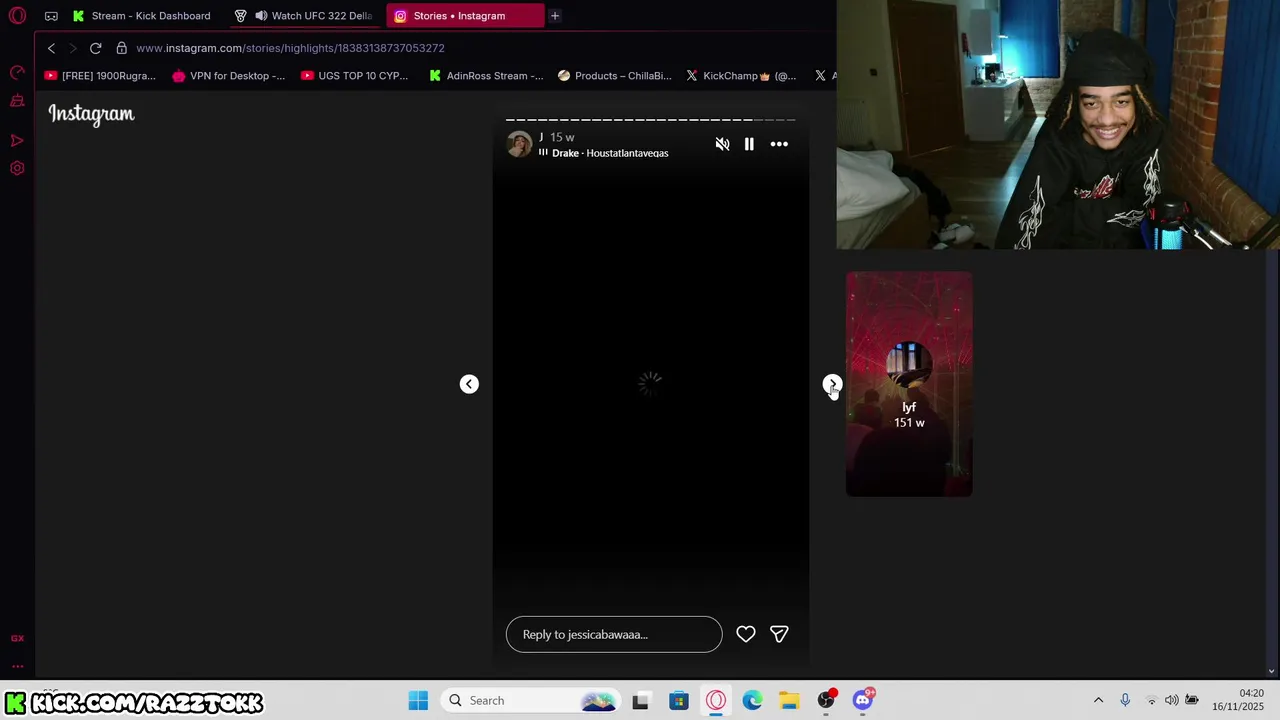The height and width of the screenshot is (720, 1280).
Task: View site security lock info
Action: [121, 48]
